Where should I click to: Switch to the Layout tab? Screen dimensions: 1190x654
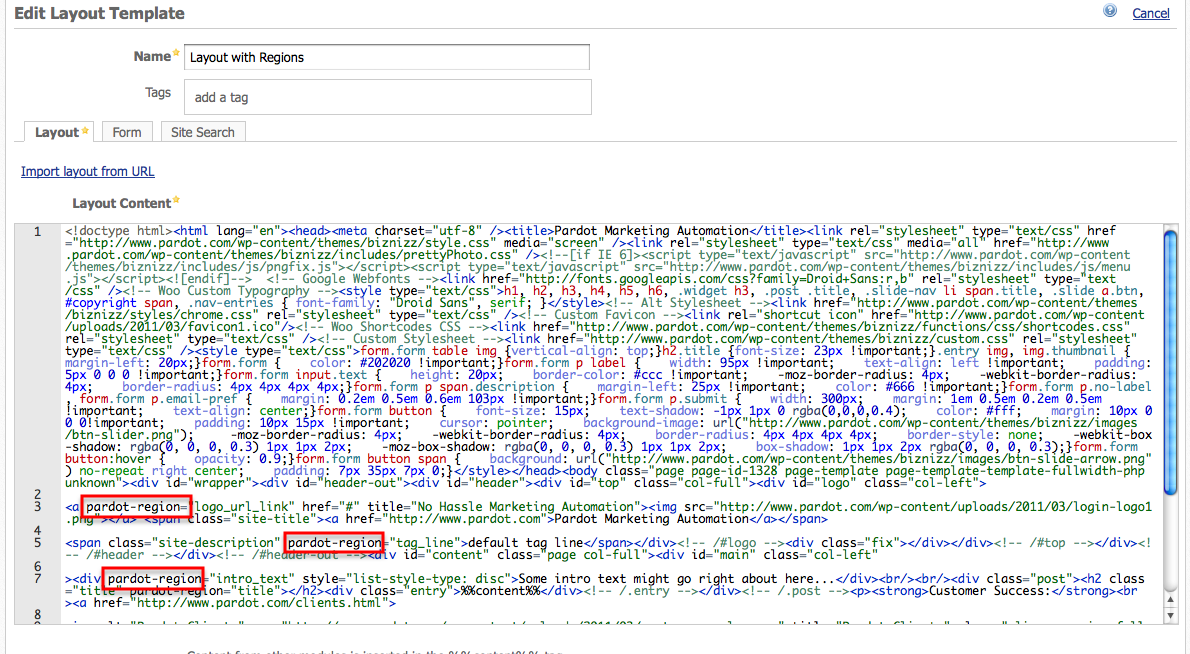pyautogui.click(x=59, y=132)
